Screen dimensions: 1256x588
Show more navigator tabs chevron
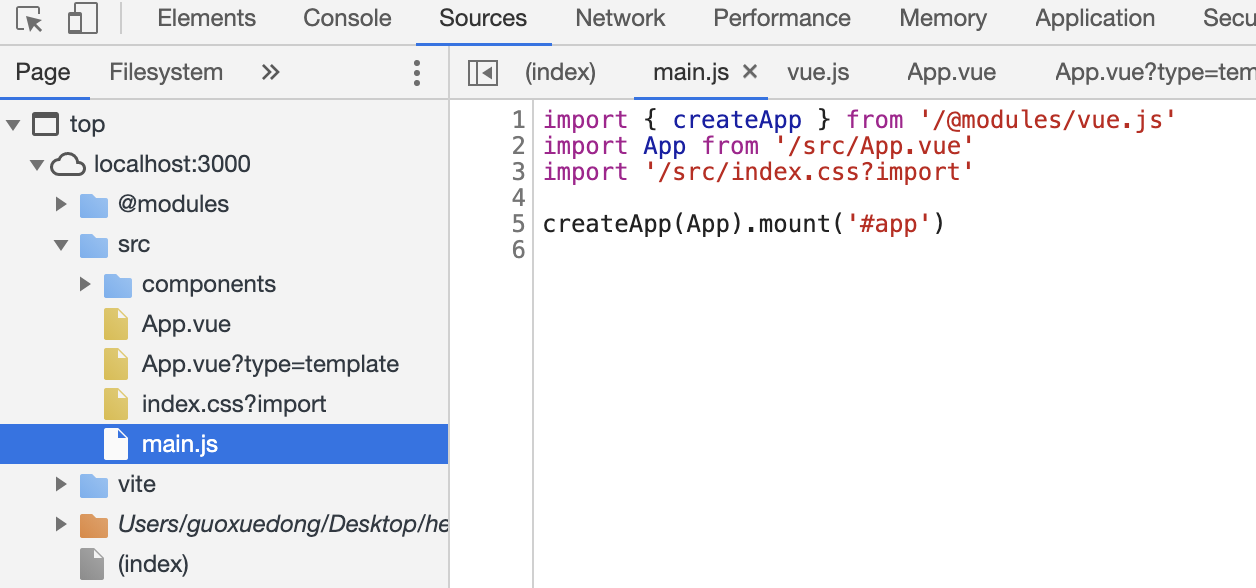click(x=270, y=72)
